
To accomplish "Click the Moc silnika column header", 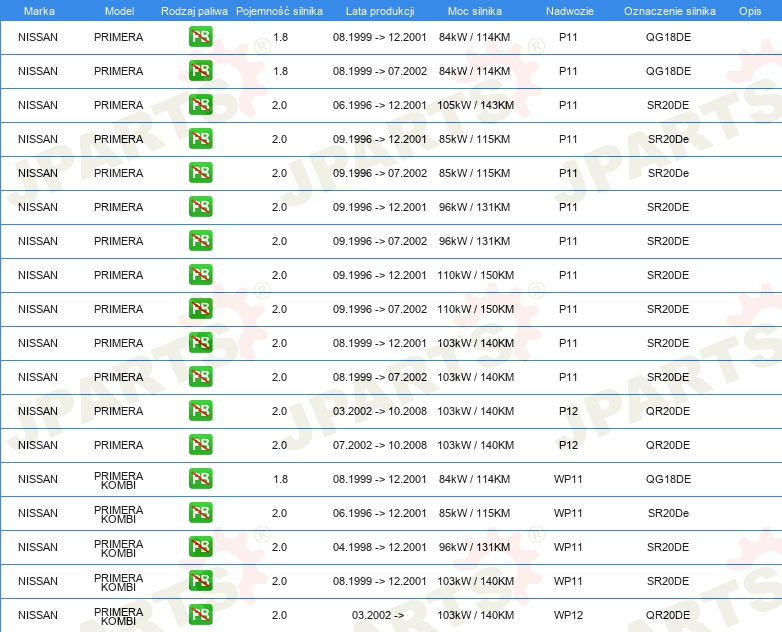I will (475, 11).
